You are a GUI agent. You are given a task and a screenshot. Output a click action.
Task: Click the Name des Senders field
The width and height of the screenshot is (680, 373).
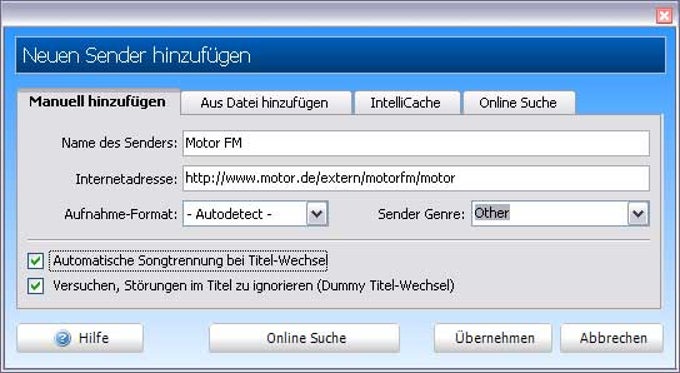(416, 143)
